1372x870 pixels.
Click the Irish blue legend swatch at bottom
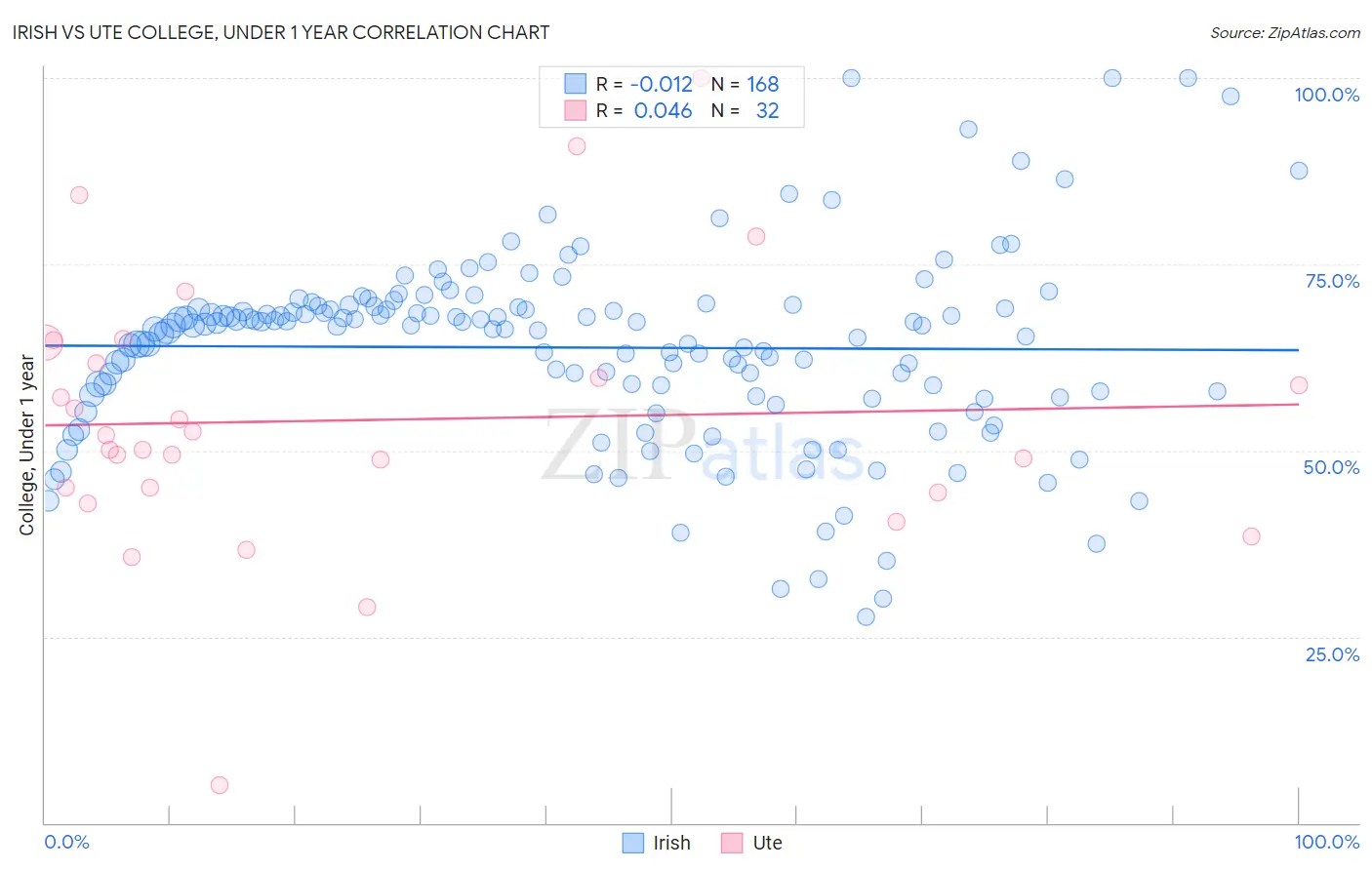click(633, 843)
